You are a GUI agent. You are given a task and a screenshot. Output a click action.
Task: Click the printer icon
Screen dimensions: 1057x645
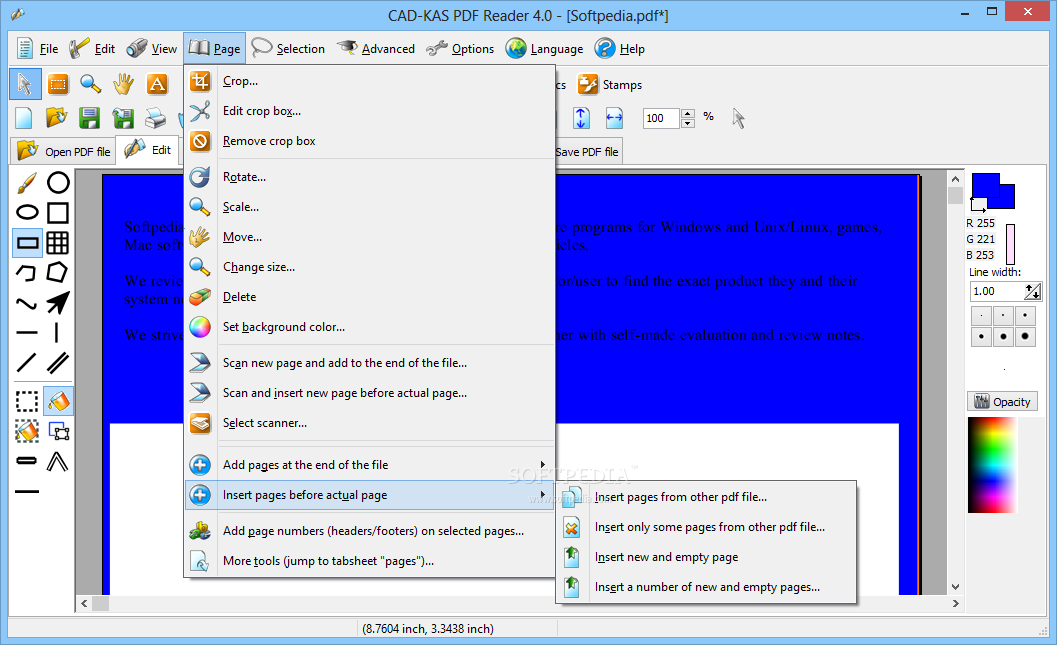click(156, 118)
